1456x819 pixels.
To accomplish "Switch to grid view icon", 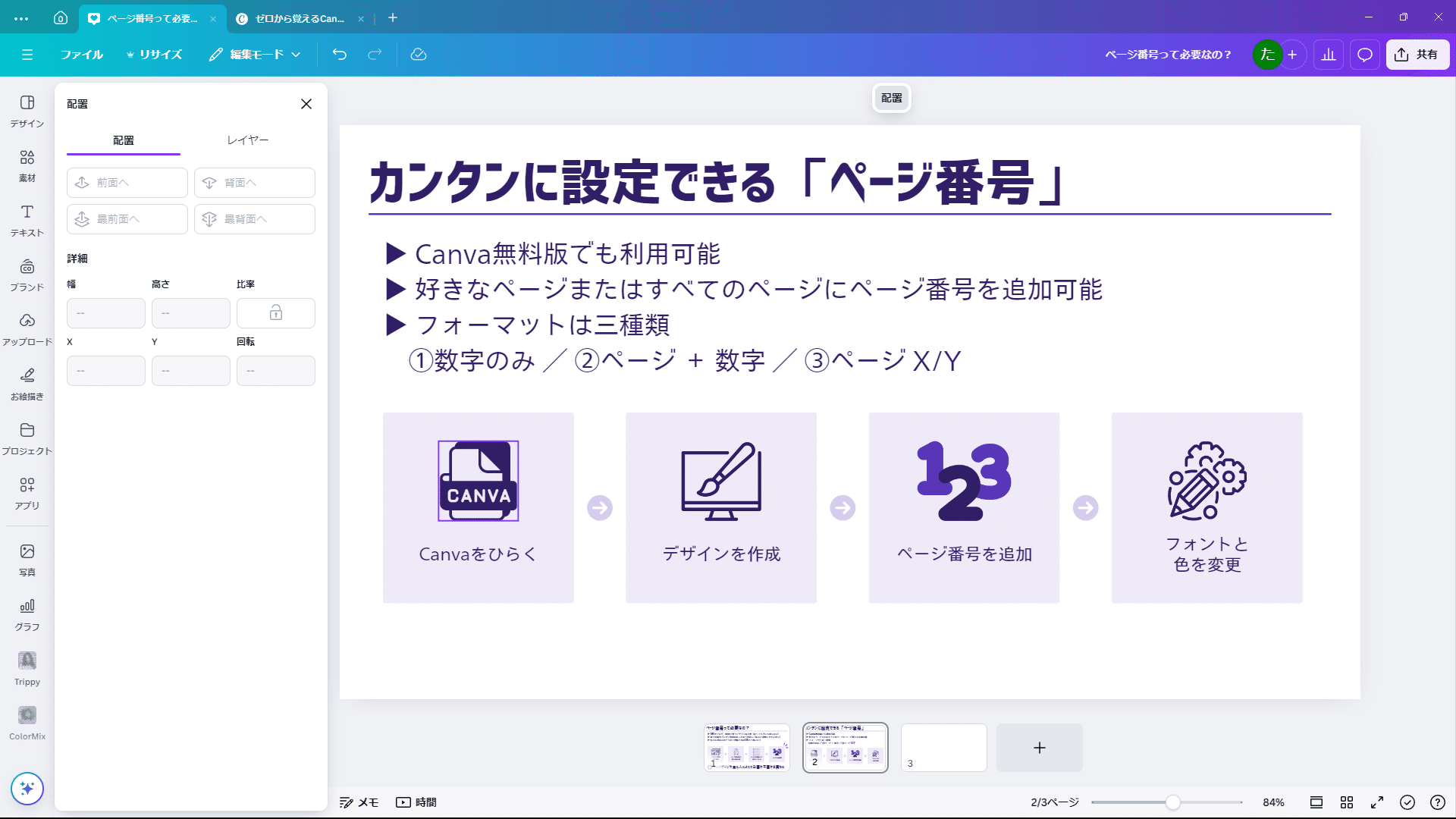I will pyautogui.click(x=1347, y=802).
